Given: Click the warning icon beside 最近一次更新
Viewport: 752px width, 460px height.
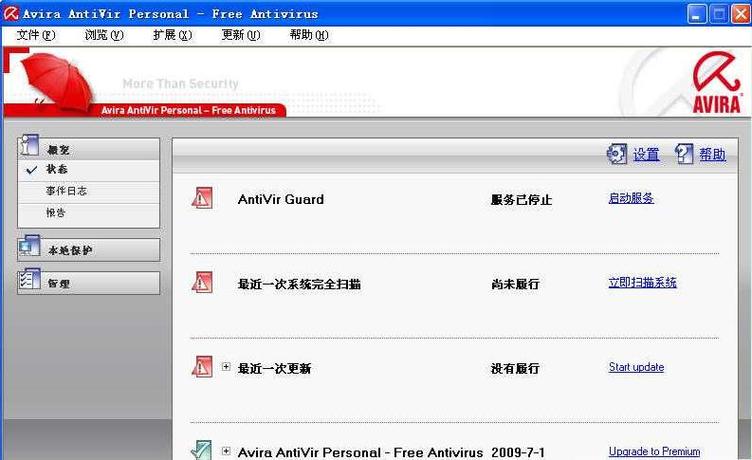Looking at the screenshot, I should [x=202, y=367].
